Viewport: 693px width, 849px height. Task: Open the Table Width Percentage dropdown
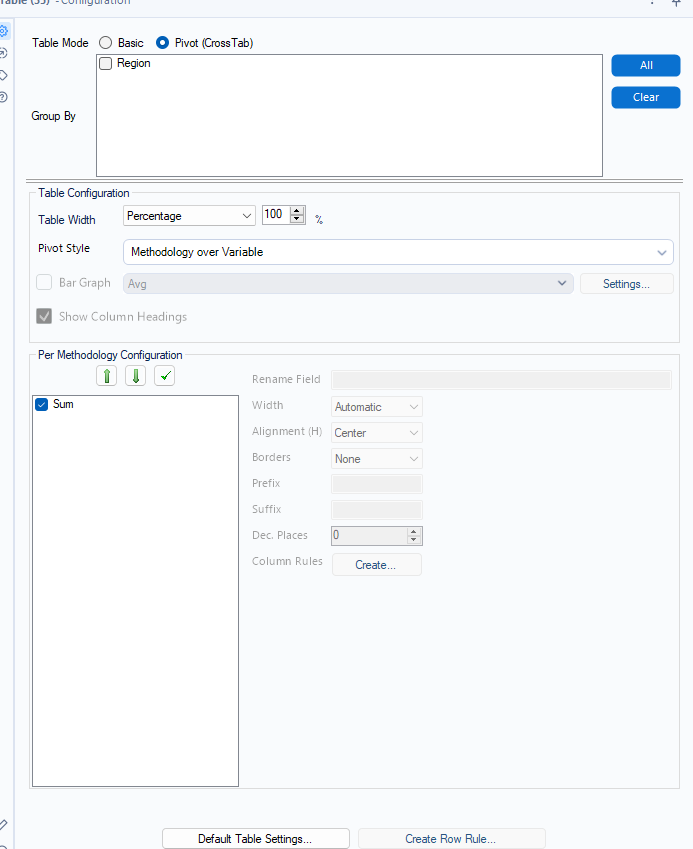pyautogui.click(x=189, y=215)
